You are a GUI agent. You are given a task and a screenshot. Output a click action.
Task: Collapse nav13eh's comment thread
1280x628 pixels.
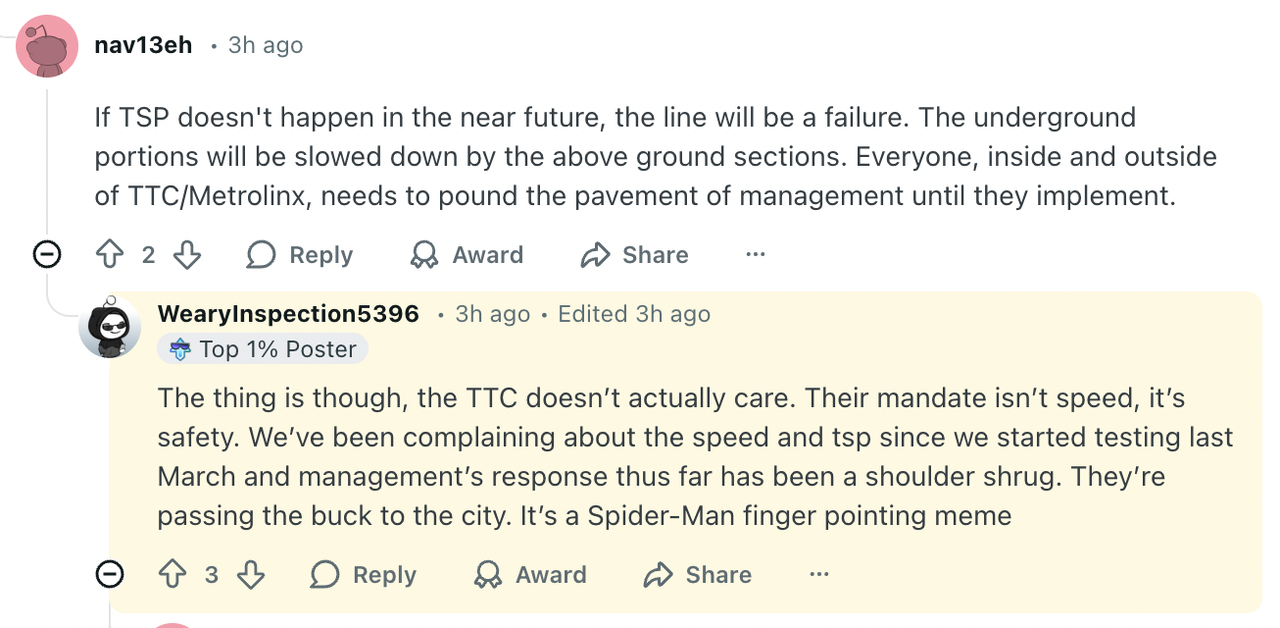(x=46, y=255)
